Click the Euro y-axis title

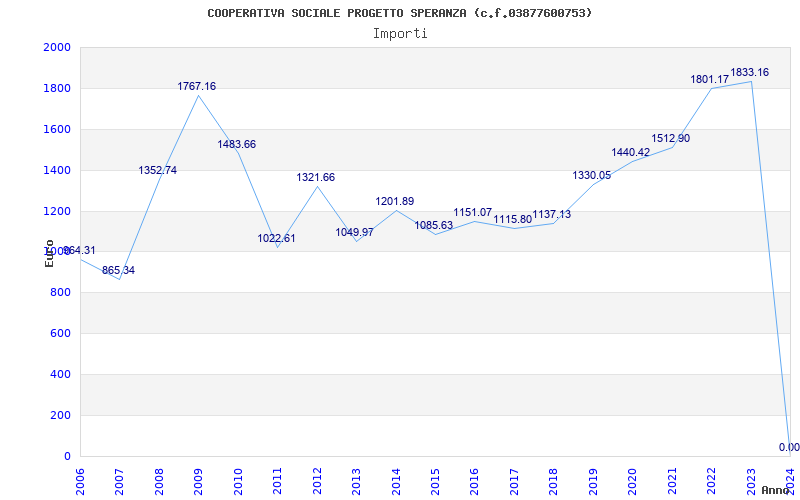pos(49,253)
